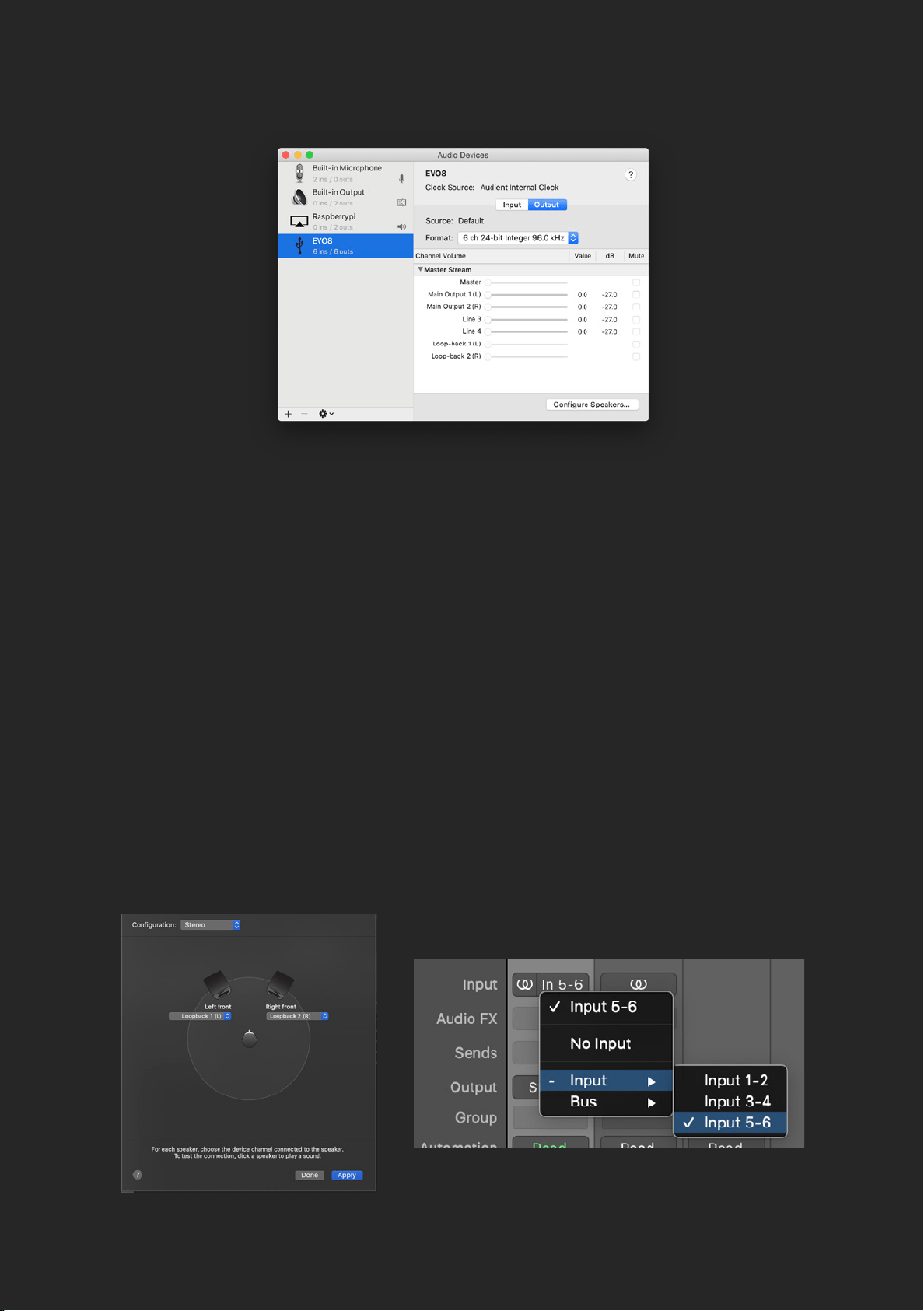Mute Main Output 1 (L)
924x1311 pixels.
pos(636,295)
